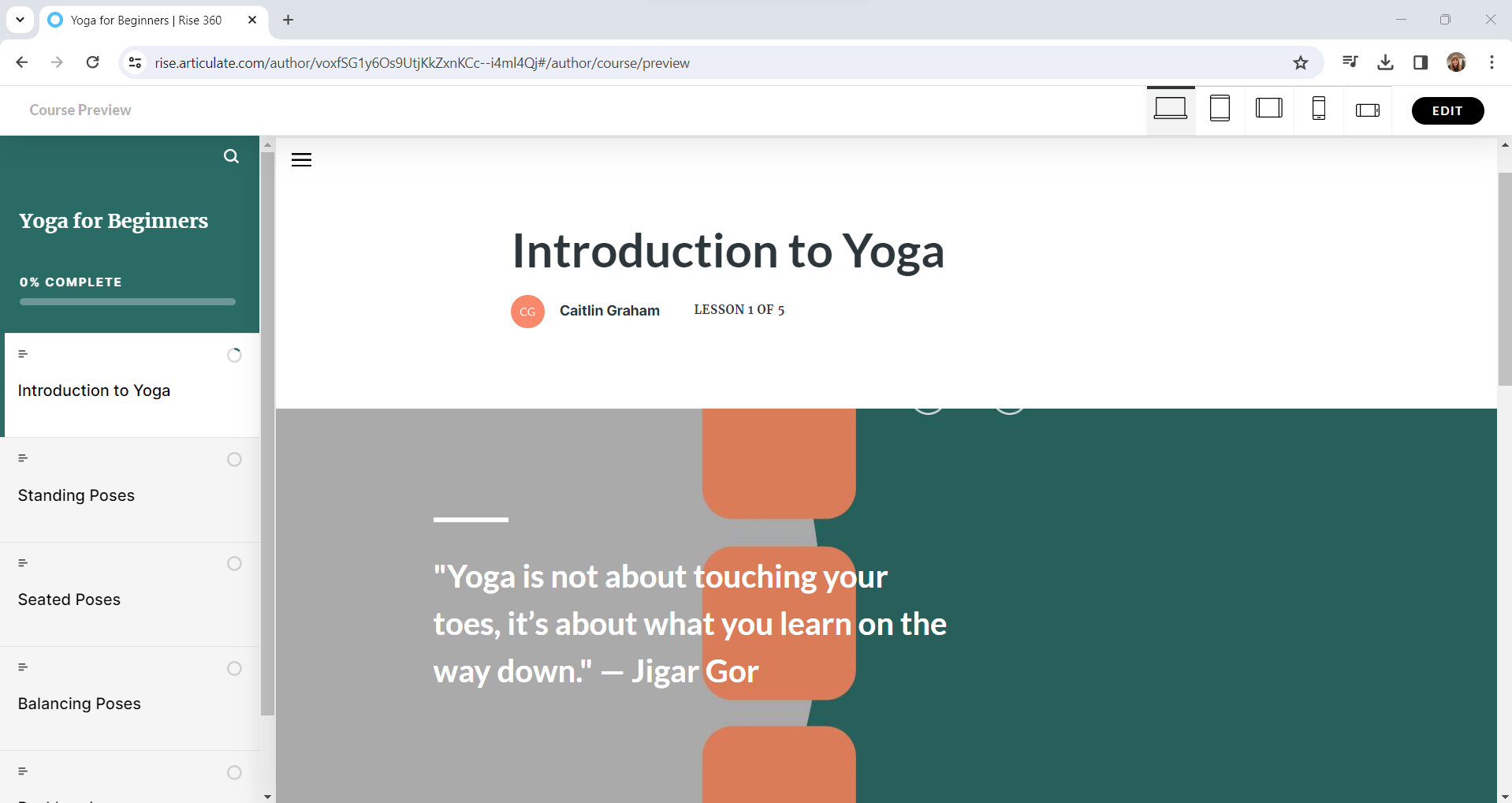This screenshot has height=803, width=1512.
Task: Click the progress circle for Balancing Poses
Action: 234,668
